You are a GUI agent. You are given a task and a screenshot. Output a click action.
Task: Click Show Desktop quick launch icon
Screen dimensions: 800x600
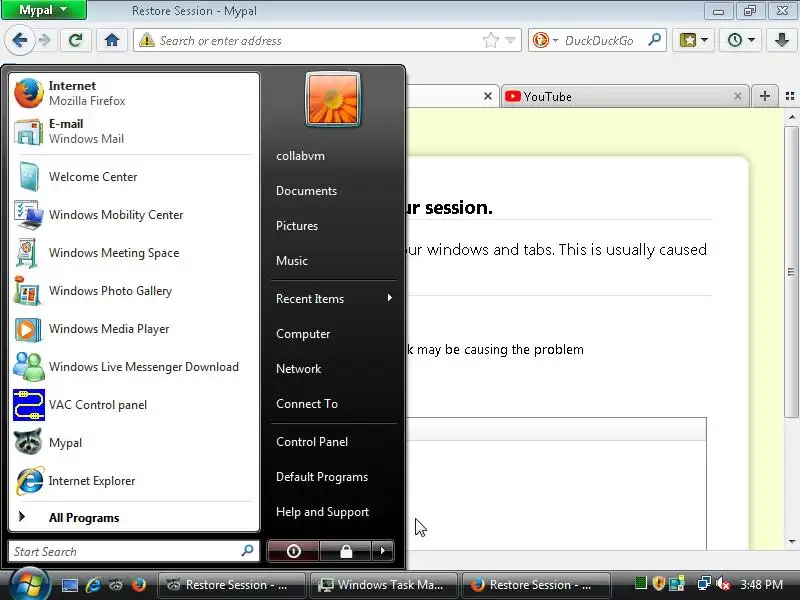coord(70,585)
